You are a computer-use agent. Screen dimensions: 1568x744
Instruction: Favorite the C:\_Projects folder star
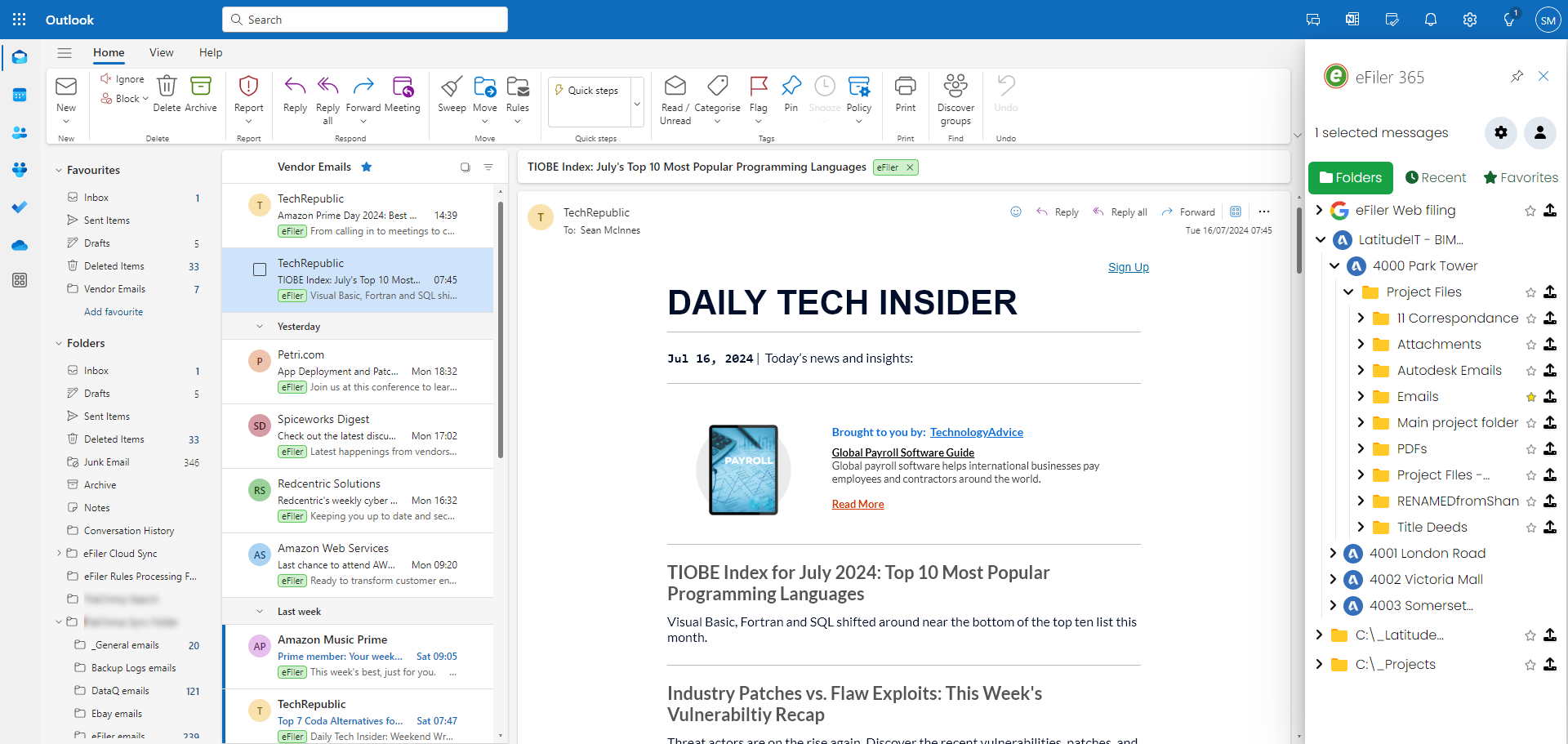[x=1530, y=665]
